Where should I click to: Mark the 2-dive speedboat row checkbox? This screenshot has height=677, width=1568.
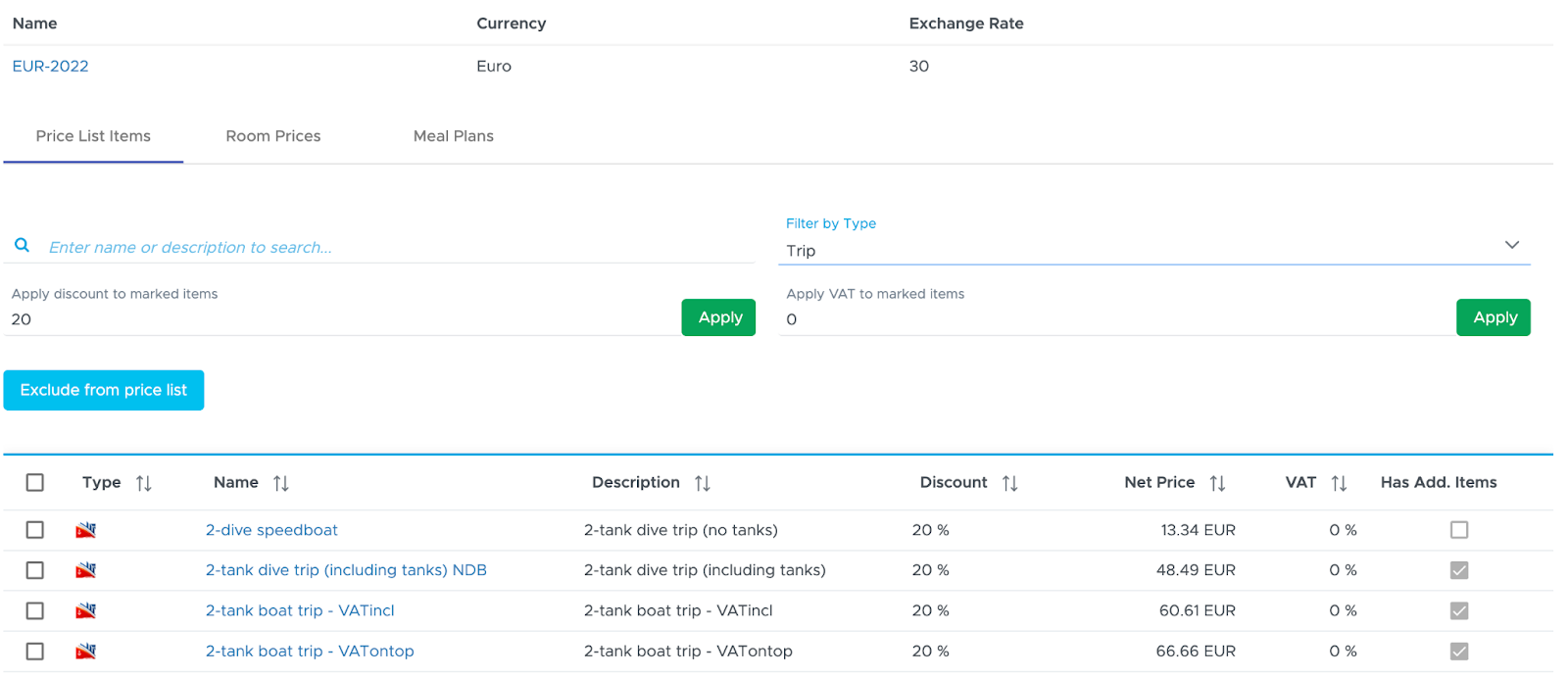35,530
